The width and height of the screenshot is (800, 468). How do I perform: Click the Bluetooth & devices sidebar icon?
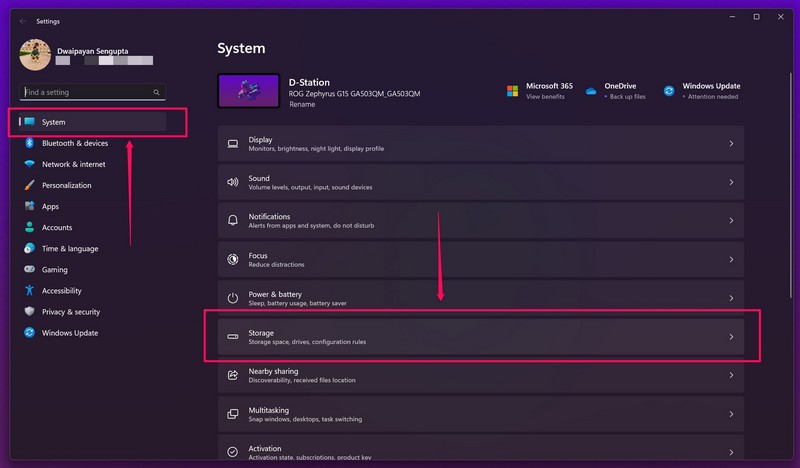tap(30, 143)
